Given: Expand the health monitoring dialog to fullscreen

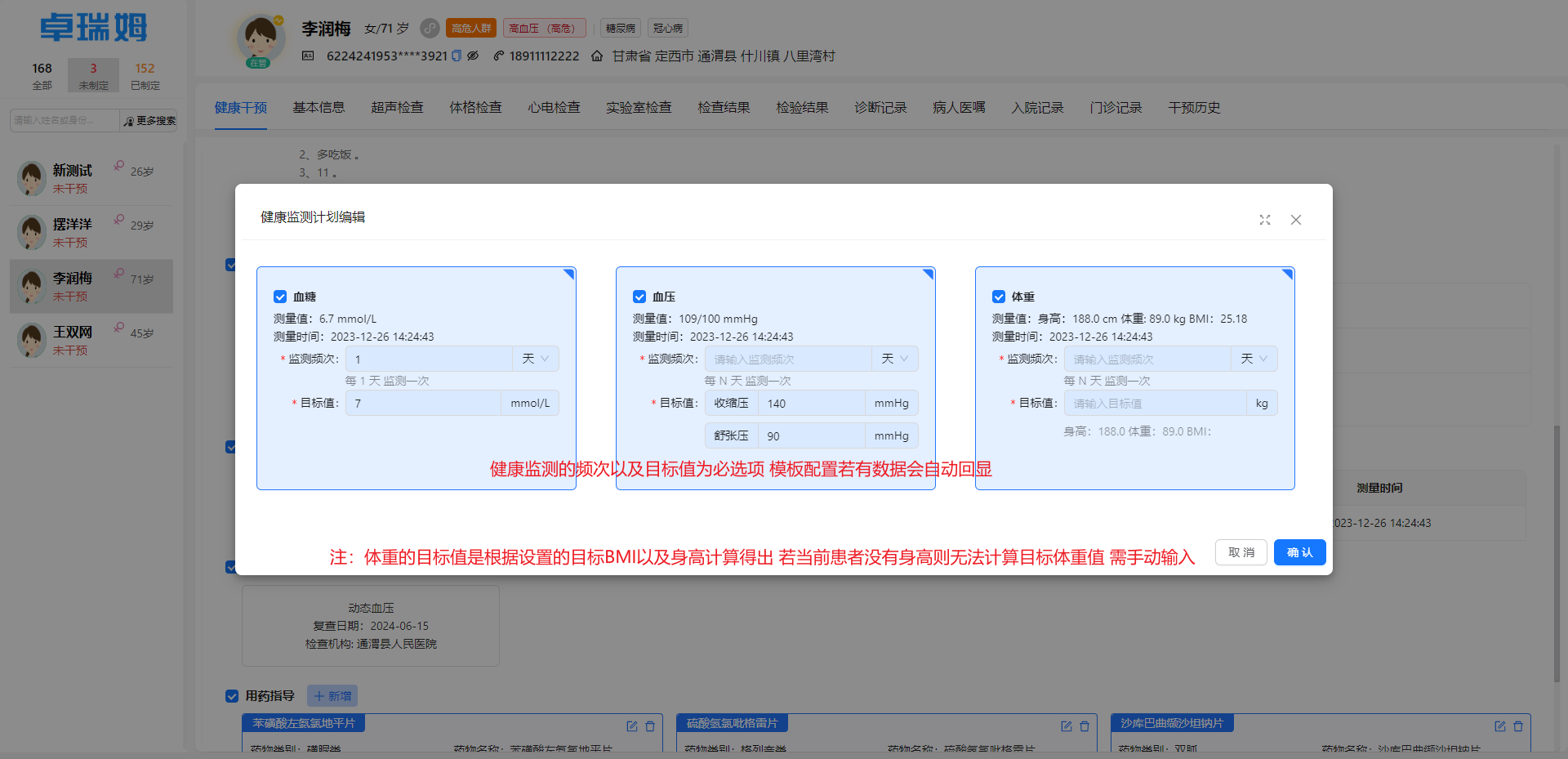Looking at the screenshot, I should click(1265, 220).
